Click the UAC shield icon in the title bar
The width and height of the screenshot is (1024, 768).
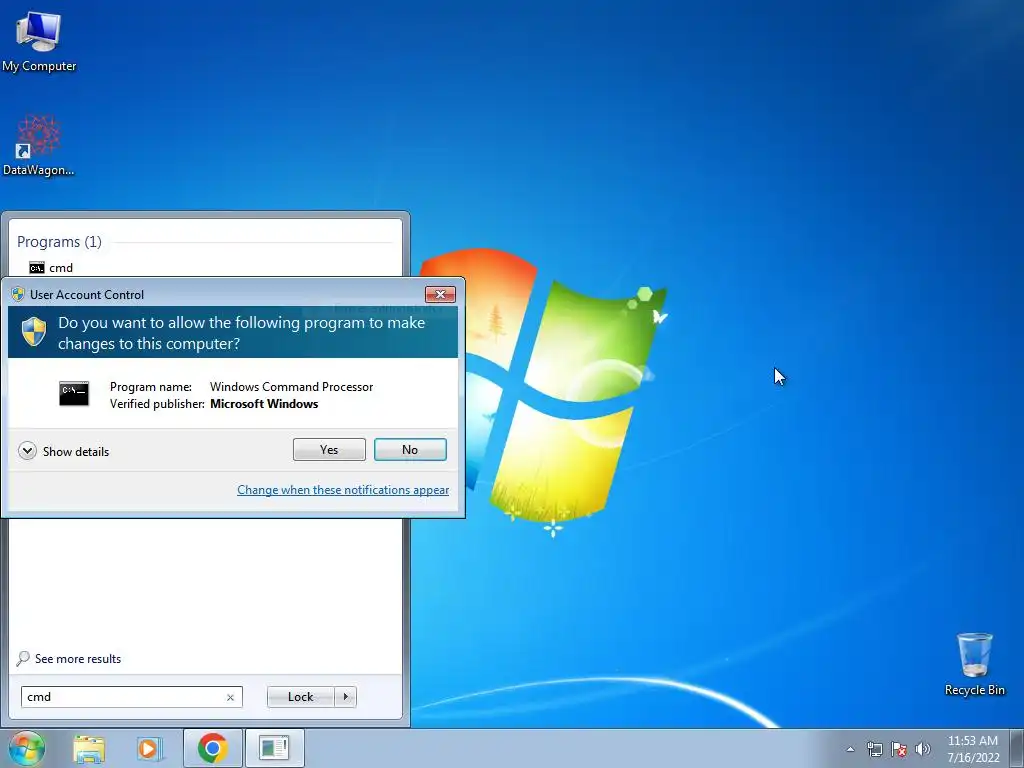point(18,295)
